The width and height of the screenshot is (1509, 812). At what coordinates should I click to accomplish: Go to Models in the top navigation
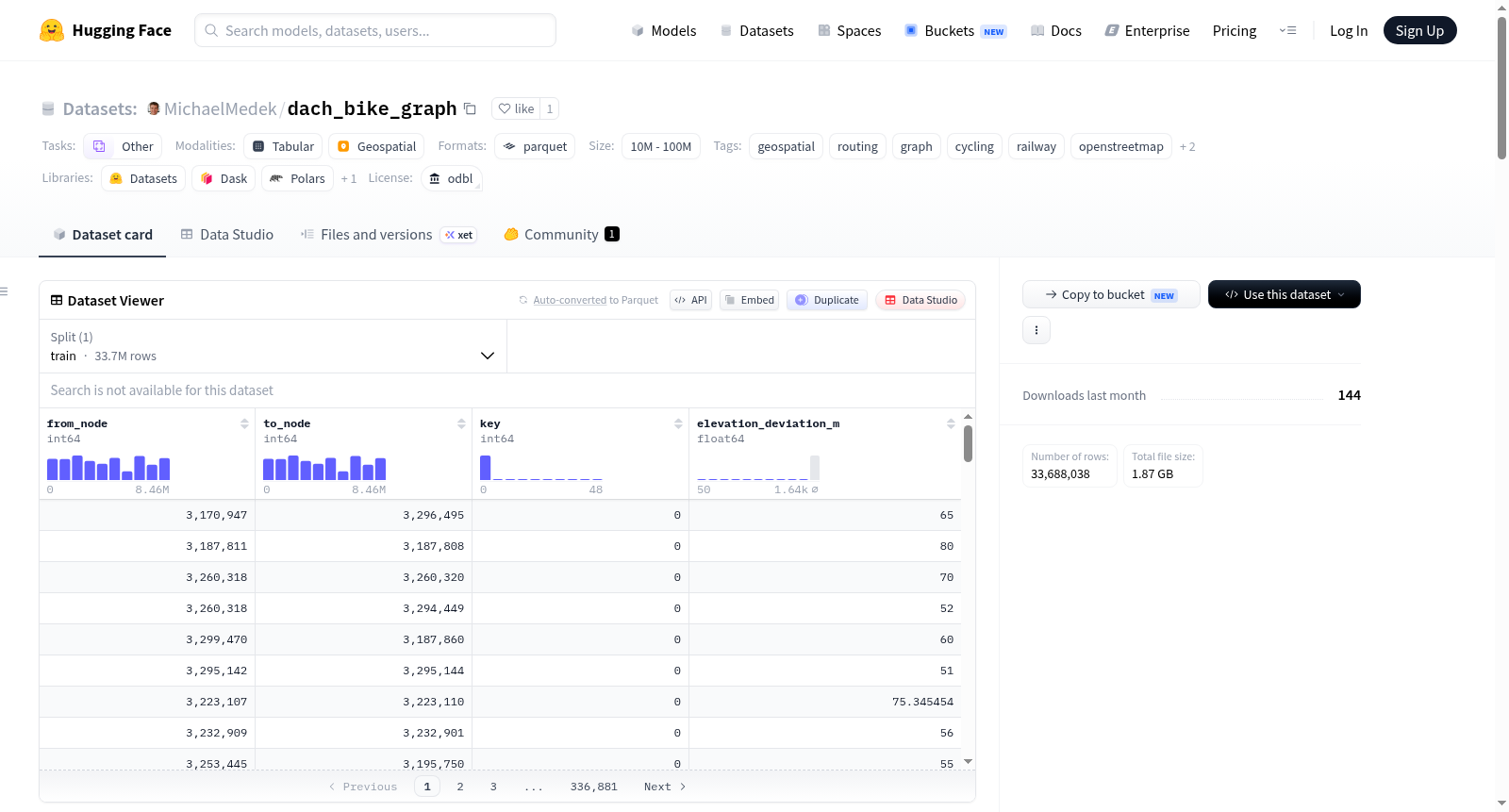coord(664,30)
